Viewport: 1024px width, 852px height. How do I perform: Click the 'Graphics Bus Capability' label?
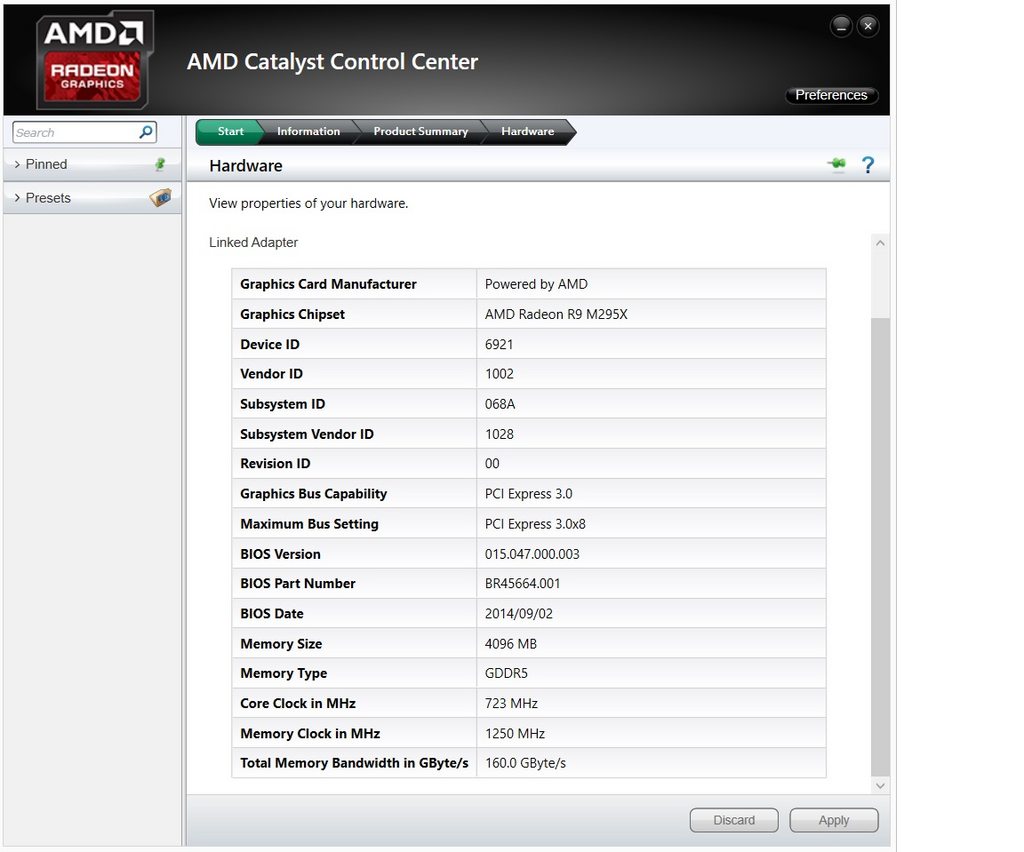[313, 494]
